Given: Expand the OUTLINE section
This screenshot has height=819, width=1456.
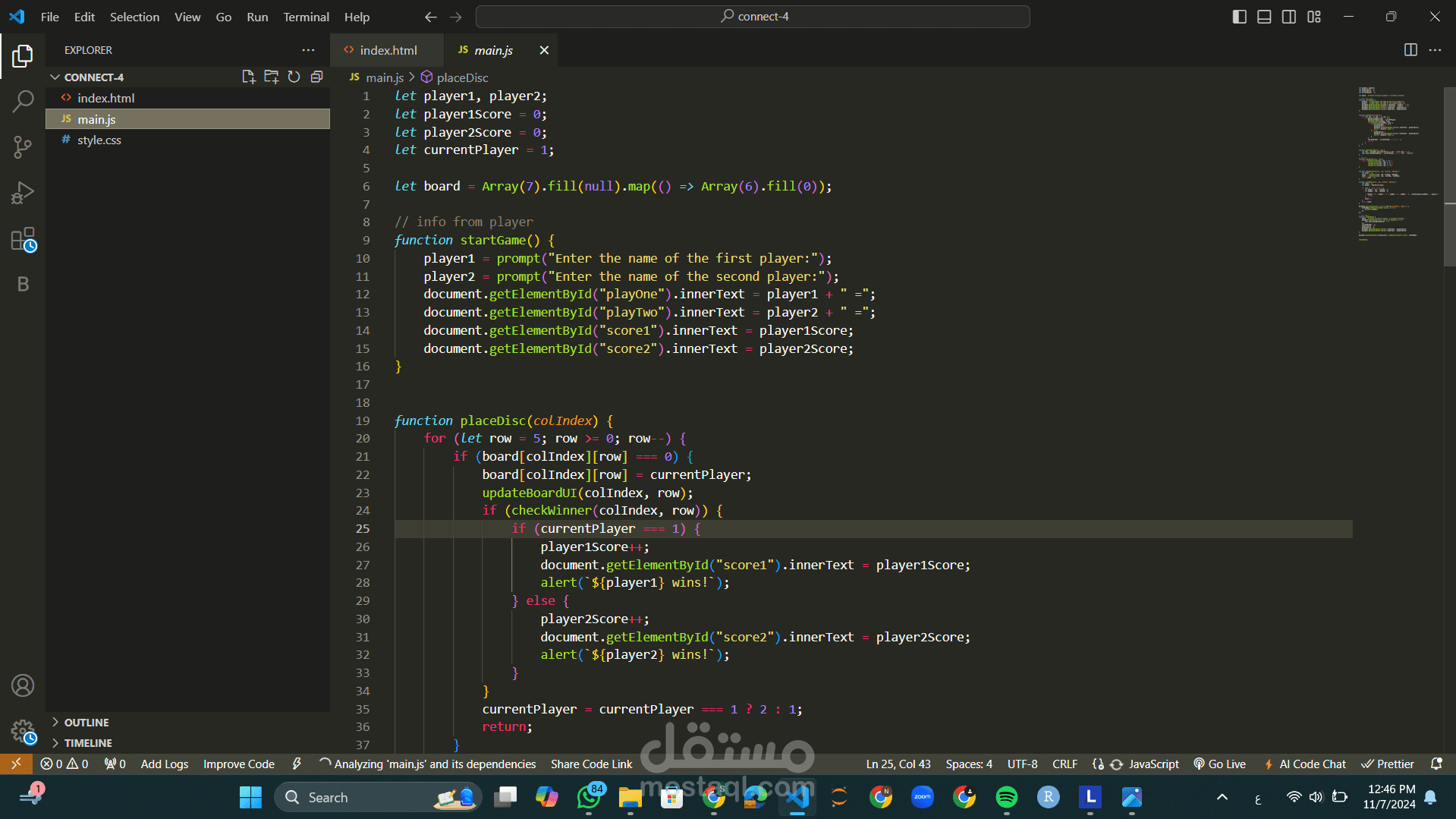Looking at the screenshot, I should (x=86, y=723).
